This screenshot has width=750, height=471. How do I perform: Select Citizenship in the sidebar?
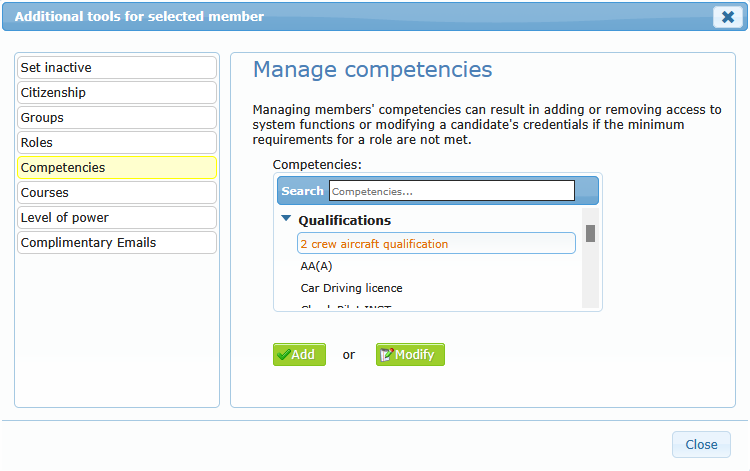117,93
